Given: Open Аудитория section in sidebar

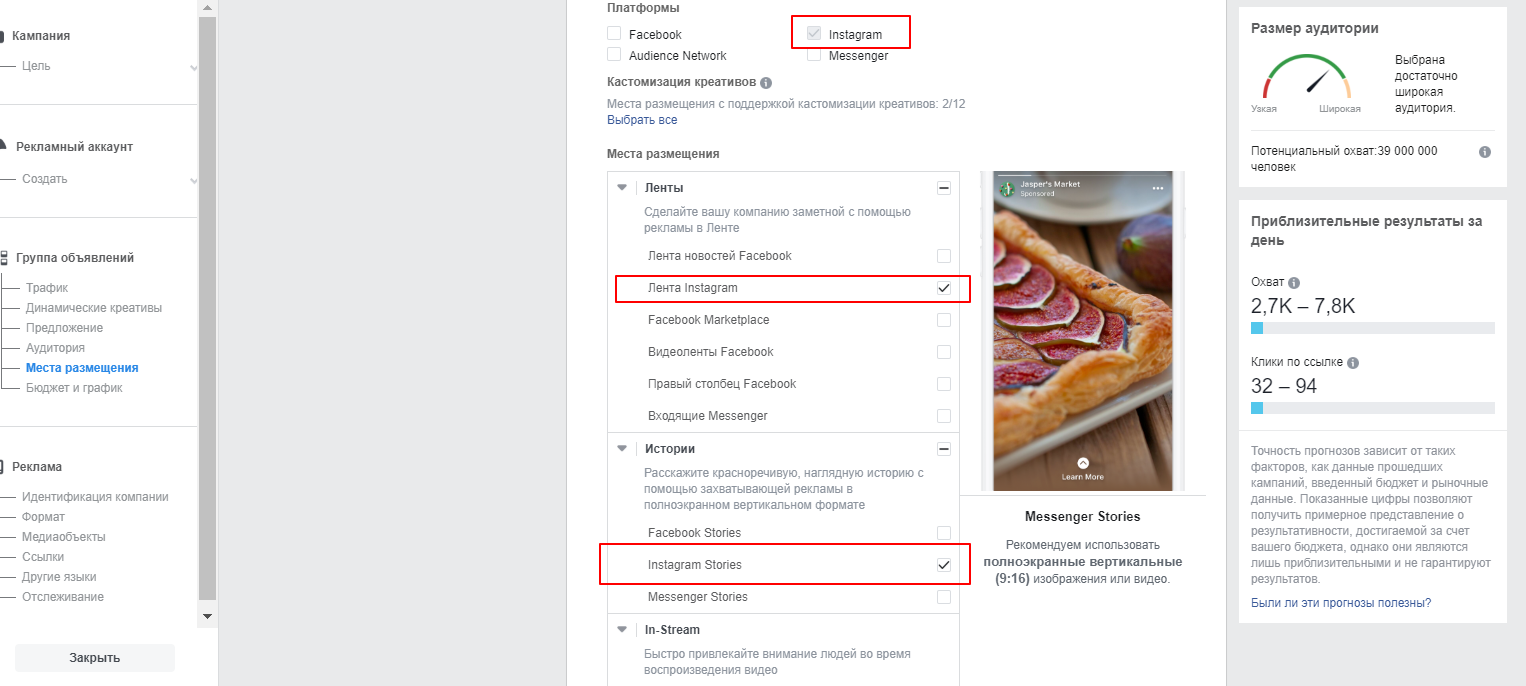Looking at the screenshot, I should 55,348.
